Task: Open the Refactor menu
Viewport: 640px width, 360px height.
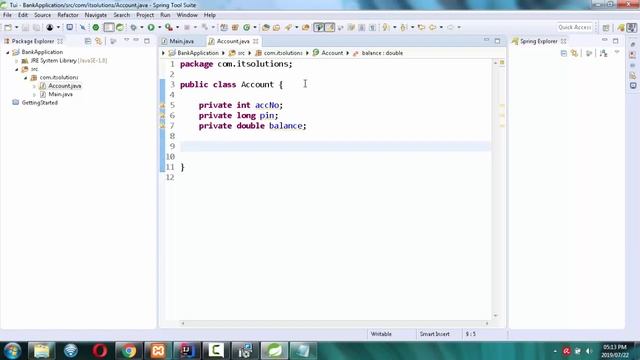Action: coord(68,15)
